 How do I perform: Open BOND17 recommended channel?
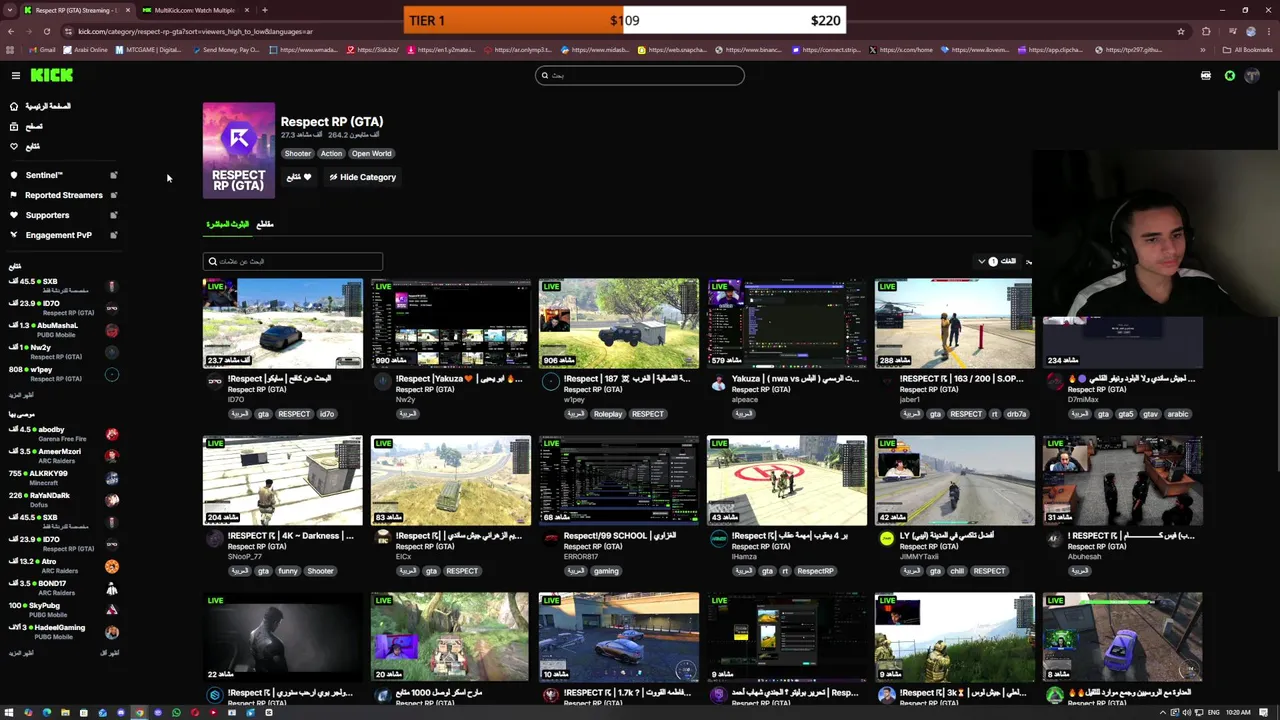pyautogui.click(x=63, y=588)
